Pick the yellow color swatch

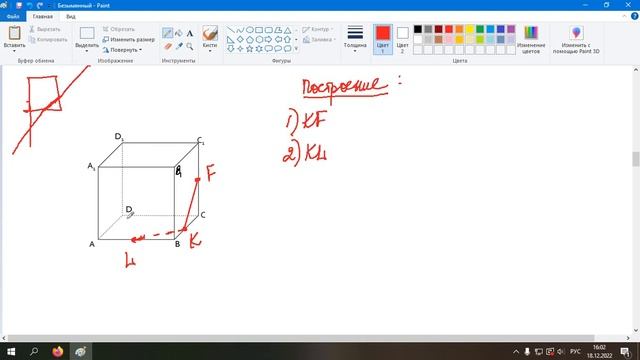(469, 29)
